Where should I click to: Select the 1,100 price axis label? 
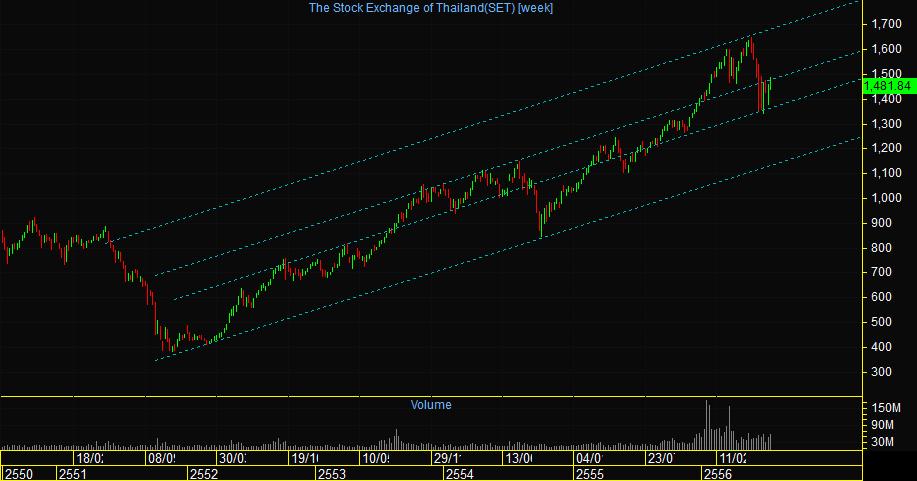(886, 173)
